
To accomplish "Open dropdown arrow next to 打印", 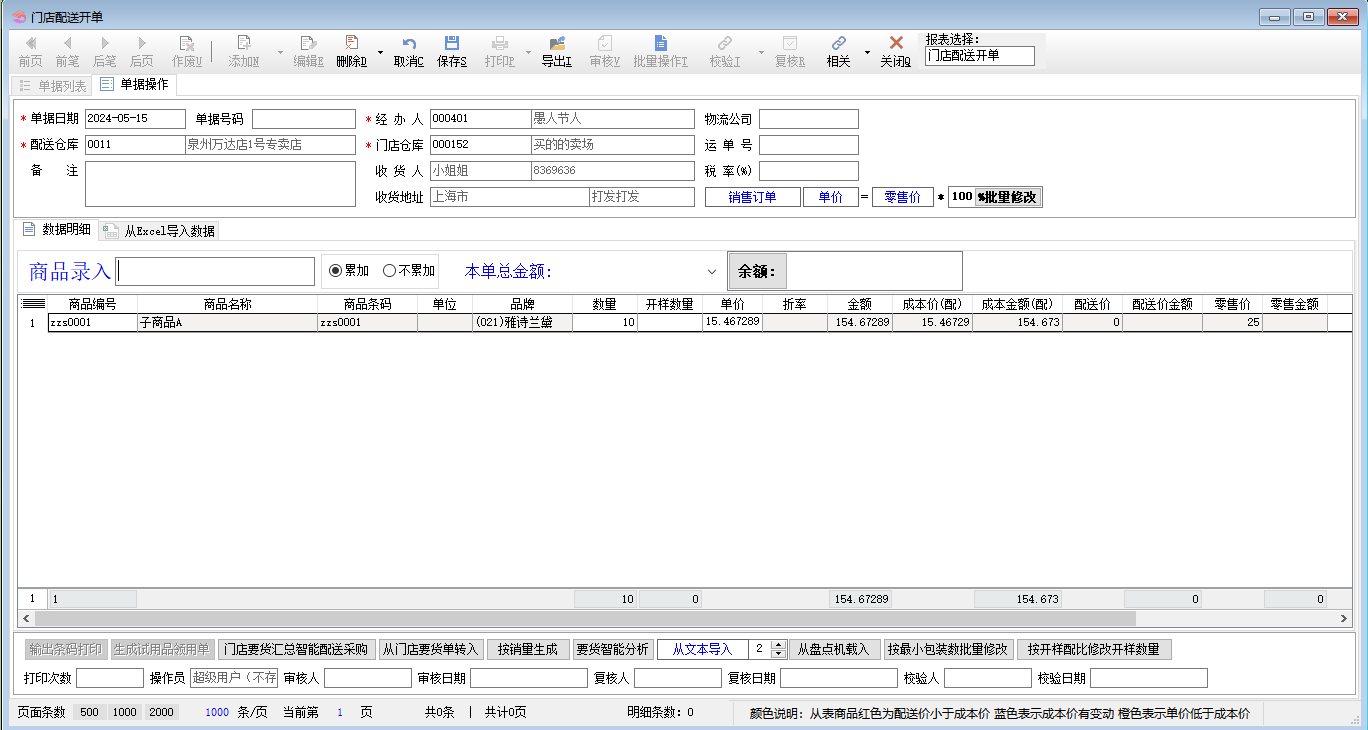I will (528, 51).
